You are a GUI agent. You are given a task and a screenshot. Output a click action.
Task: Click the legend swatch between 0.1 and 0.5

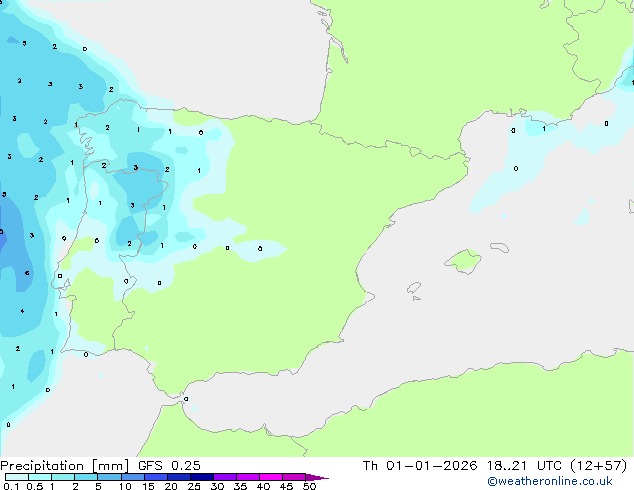click(17, 477)
